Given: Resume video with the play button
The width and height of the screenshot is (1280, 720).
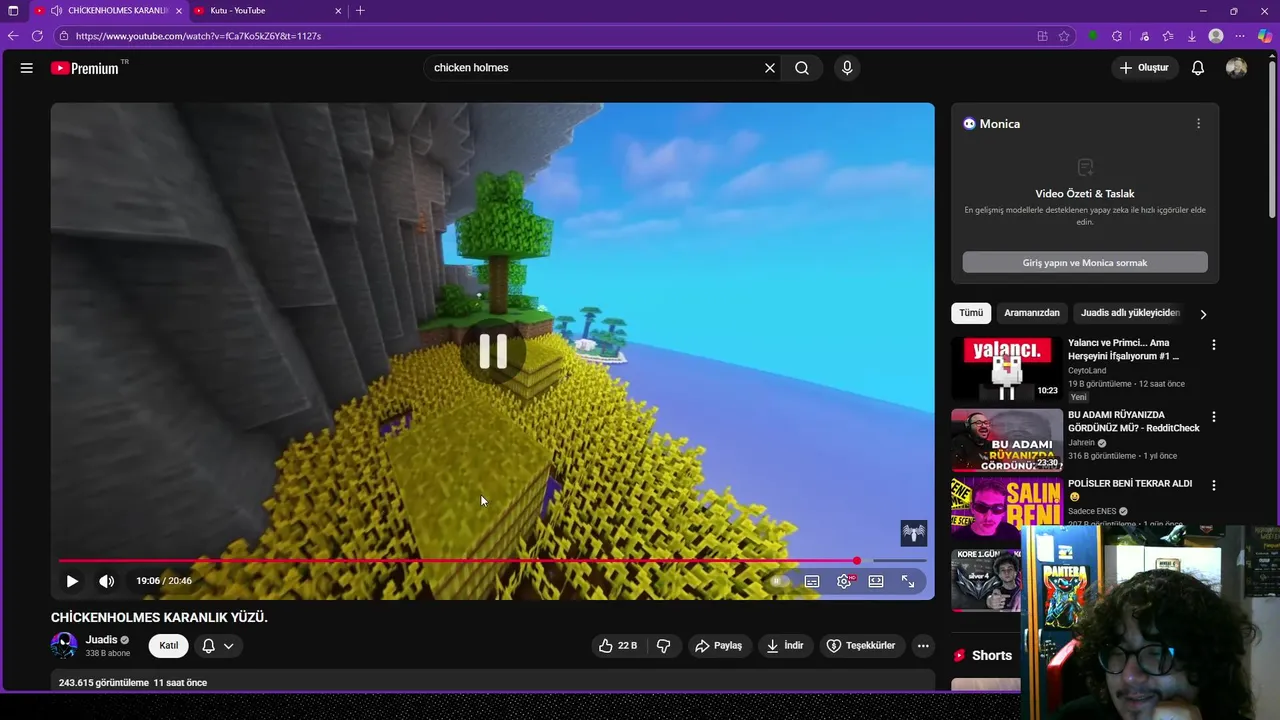Looking at the screenshot, I should pyautogui.click(x=72, y=581).
